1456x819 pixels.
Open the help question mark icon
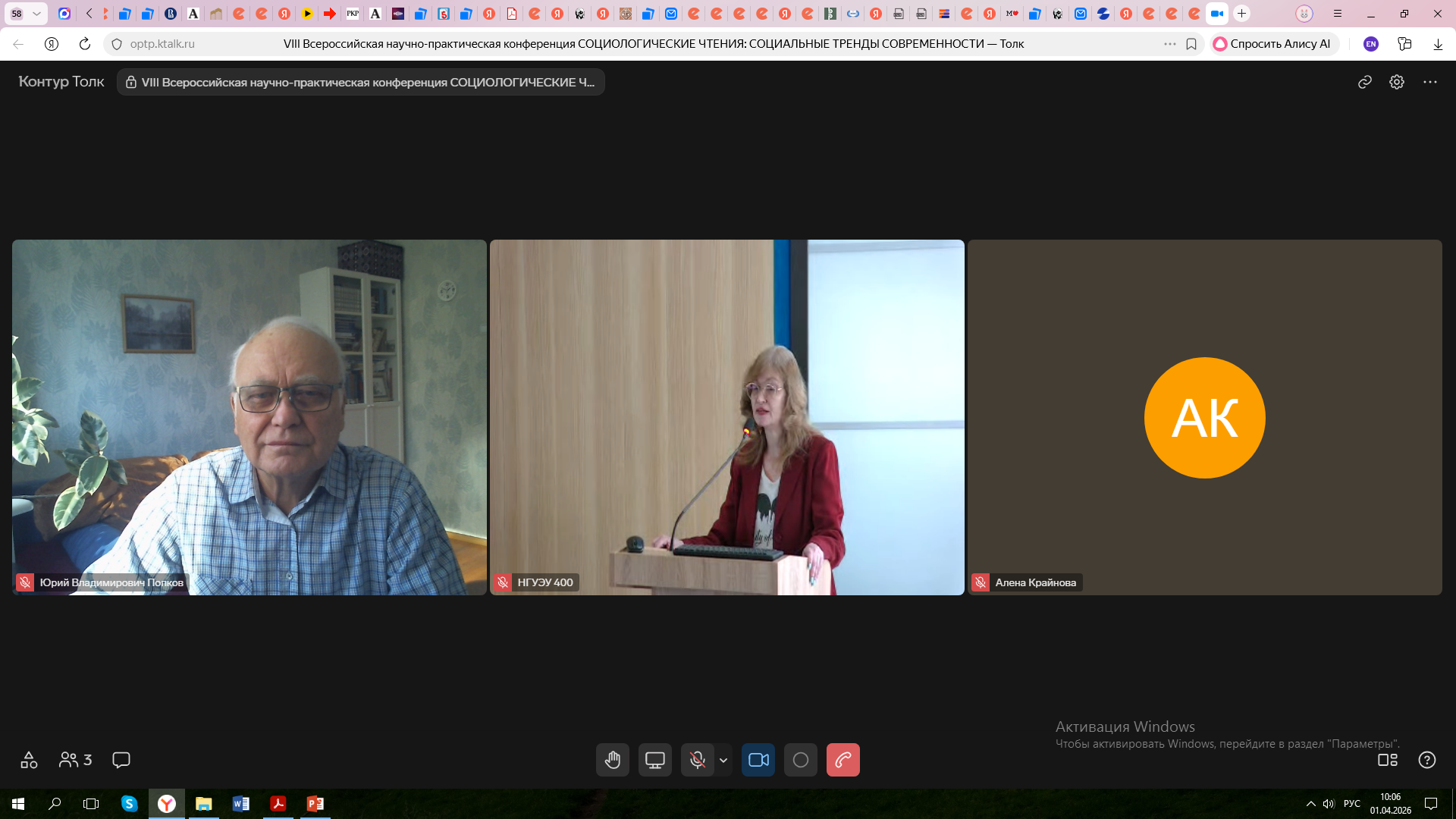(1426, 760)
